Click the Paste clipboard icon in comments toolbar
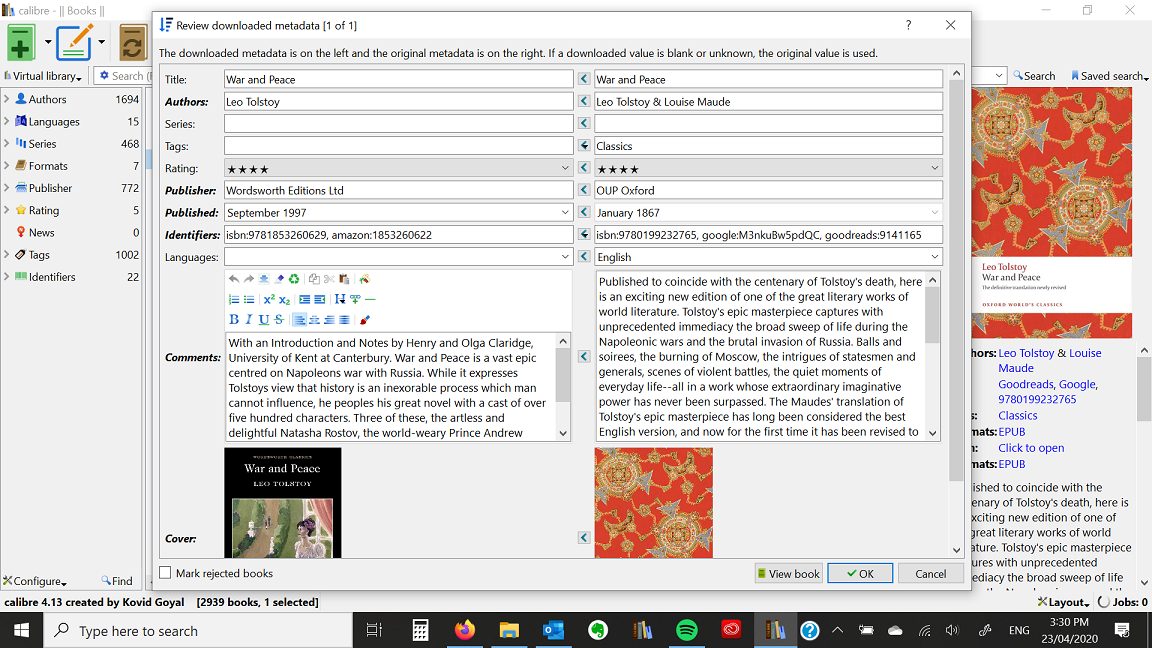The height and width of the screenshot is (648, 1152). (344, 279)
